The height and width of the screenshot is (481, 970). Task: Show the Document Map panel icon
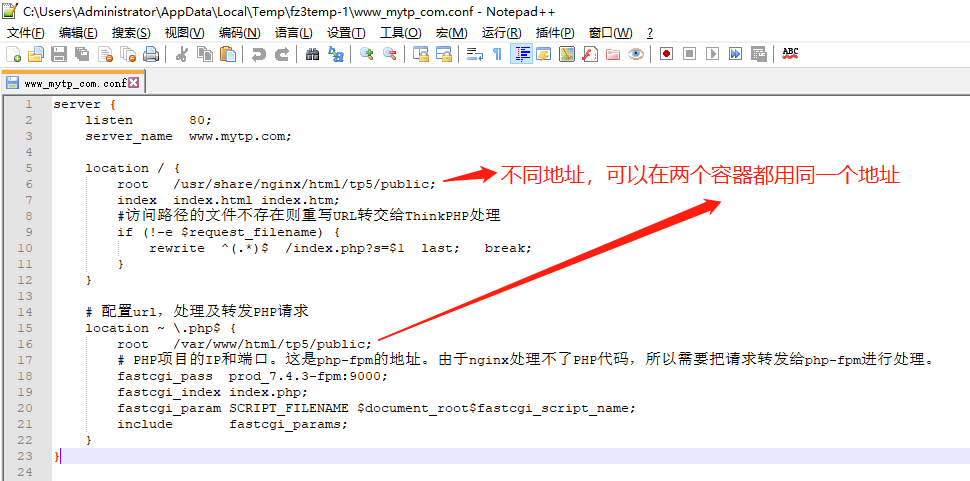pyautogui.click(x=567, y=54)
